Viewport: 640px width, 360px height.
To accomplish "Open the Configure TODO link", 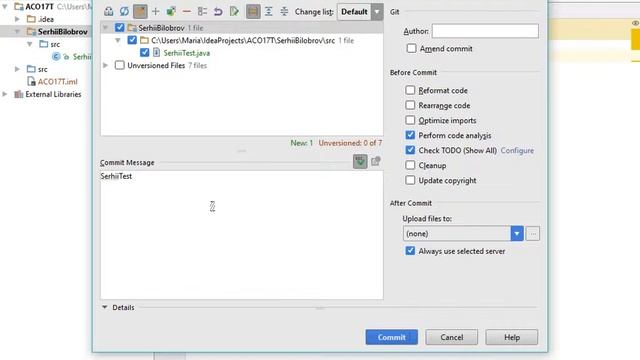I will pyautogui.click(x=517, y=150).
